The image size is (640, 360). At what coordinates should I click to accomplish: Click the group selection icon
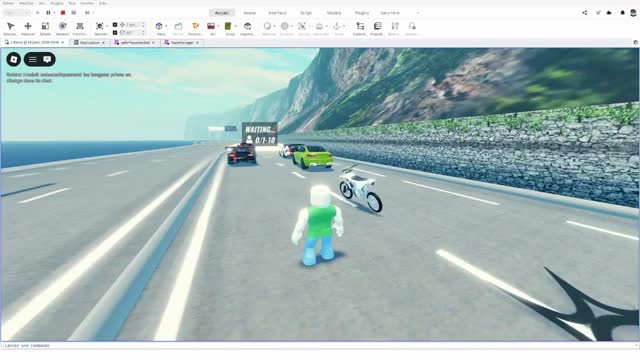(x=302, y=26)
